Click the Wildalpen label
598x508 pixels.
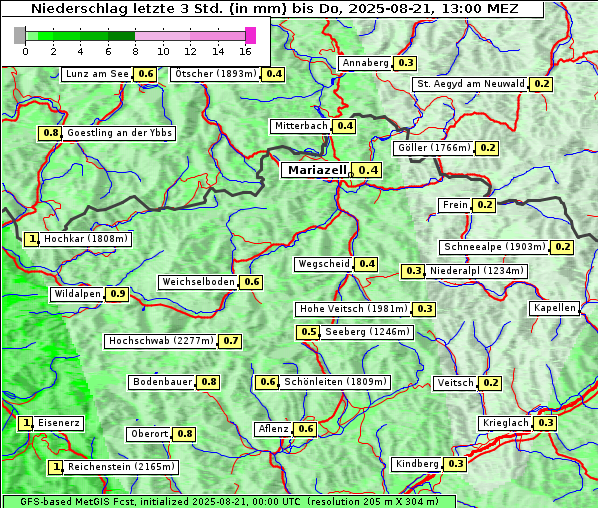[77, 294]
